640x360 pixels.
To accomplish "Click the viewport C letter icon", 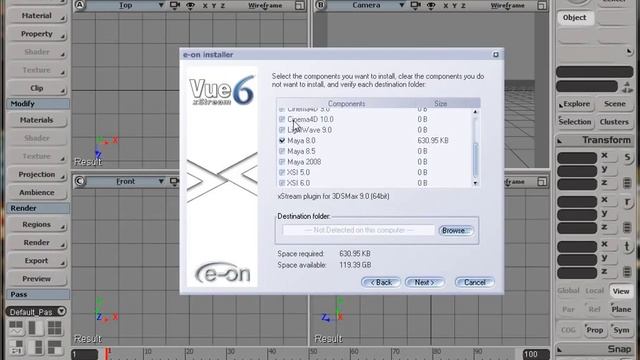I will pyautogui.click(x=80, y=181).
